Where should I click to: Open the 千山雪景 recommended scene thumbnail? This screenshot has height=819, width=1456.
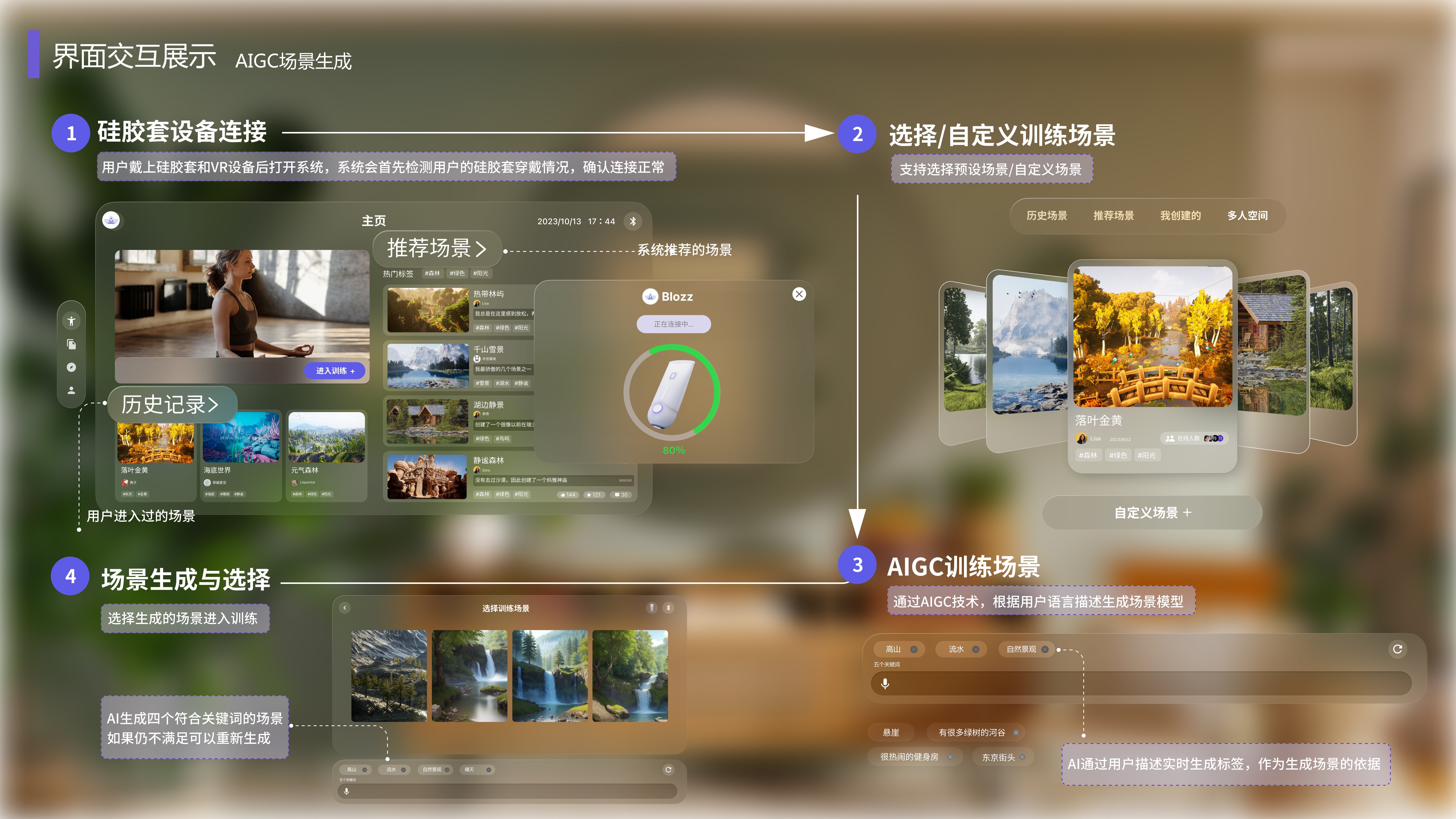(x=428, y=366)
